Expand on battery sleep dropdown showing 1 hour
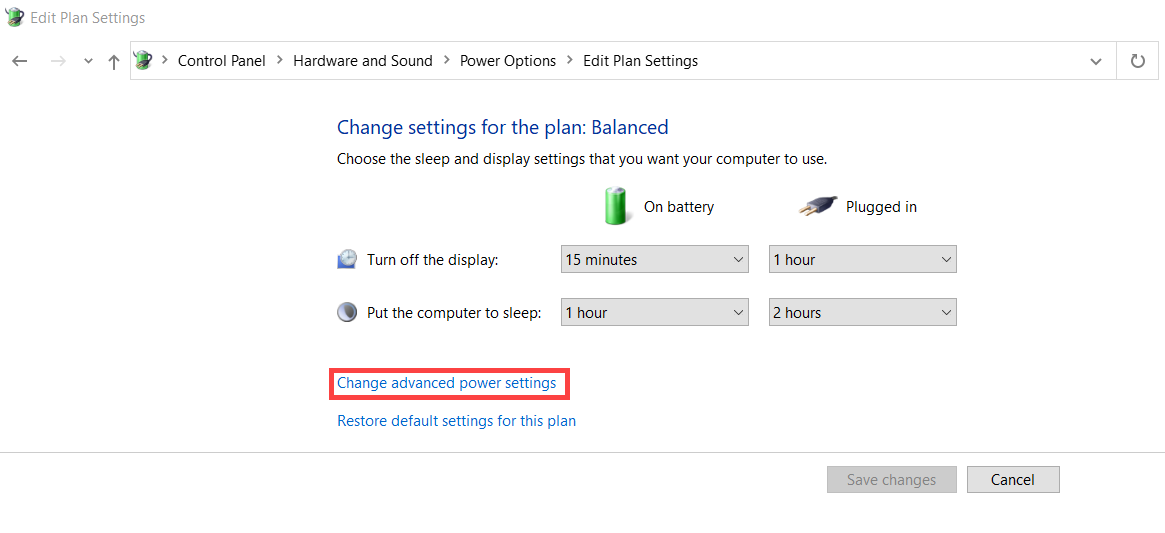This screenshot has height=533, width=1165. click(654, 313)
